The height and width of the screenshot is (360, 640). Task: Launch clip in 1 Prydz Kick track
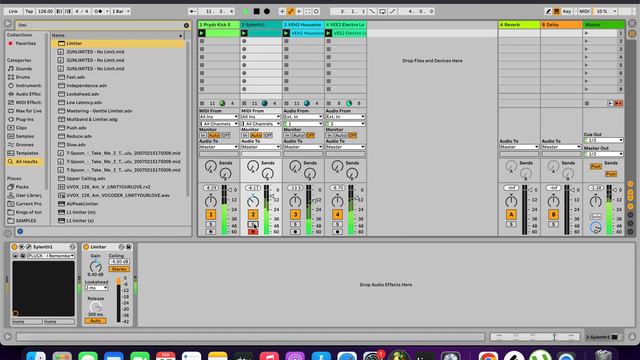(202, 33)
